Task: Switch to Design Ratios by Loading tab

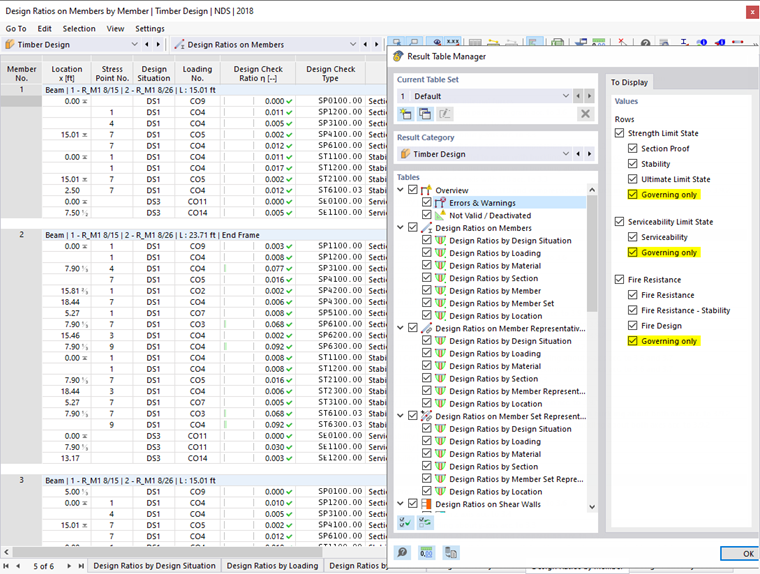Action: [272, 566]
